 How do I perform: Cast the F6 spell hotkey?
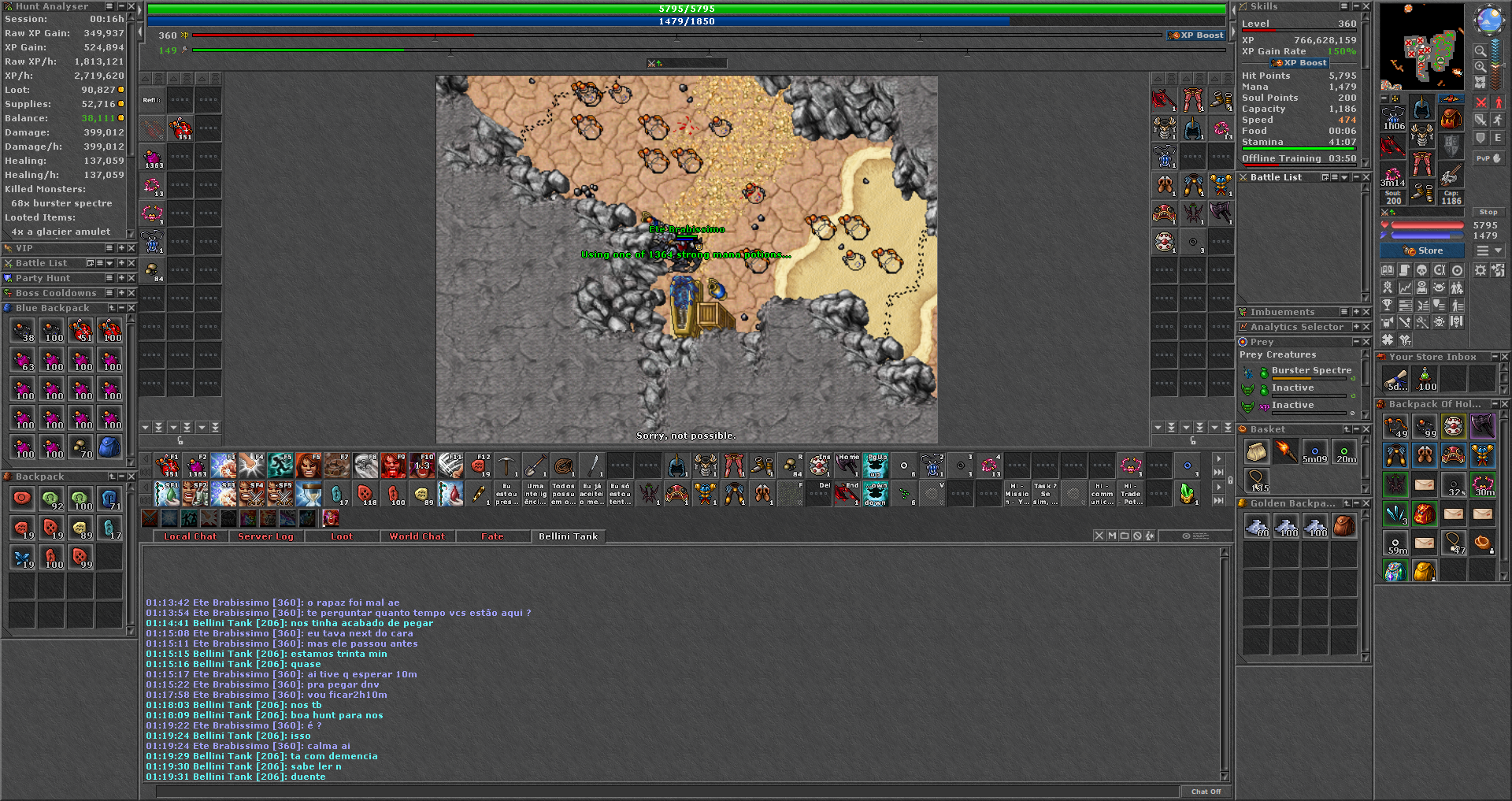[x=309, y=465]
